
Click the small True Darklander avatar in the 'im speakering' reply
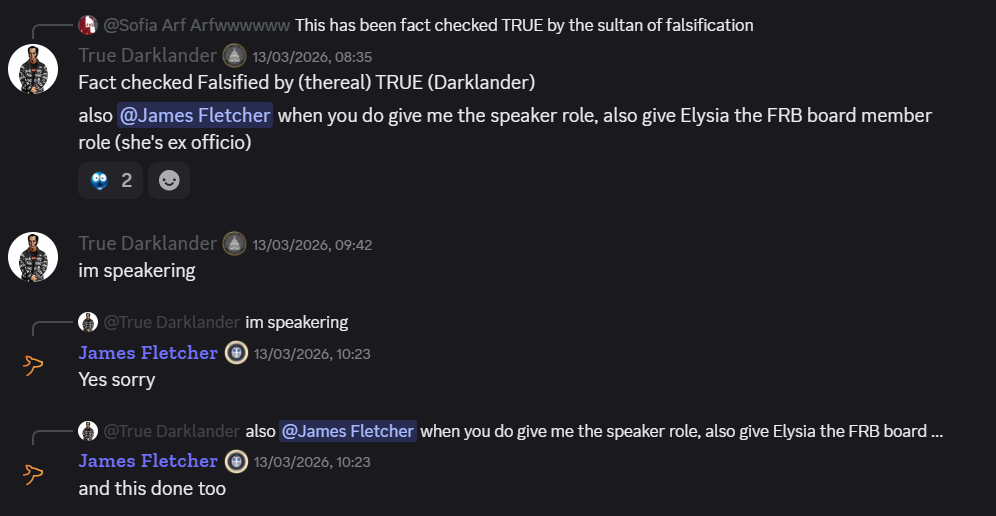[x=88, y=322]
